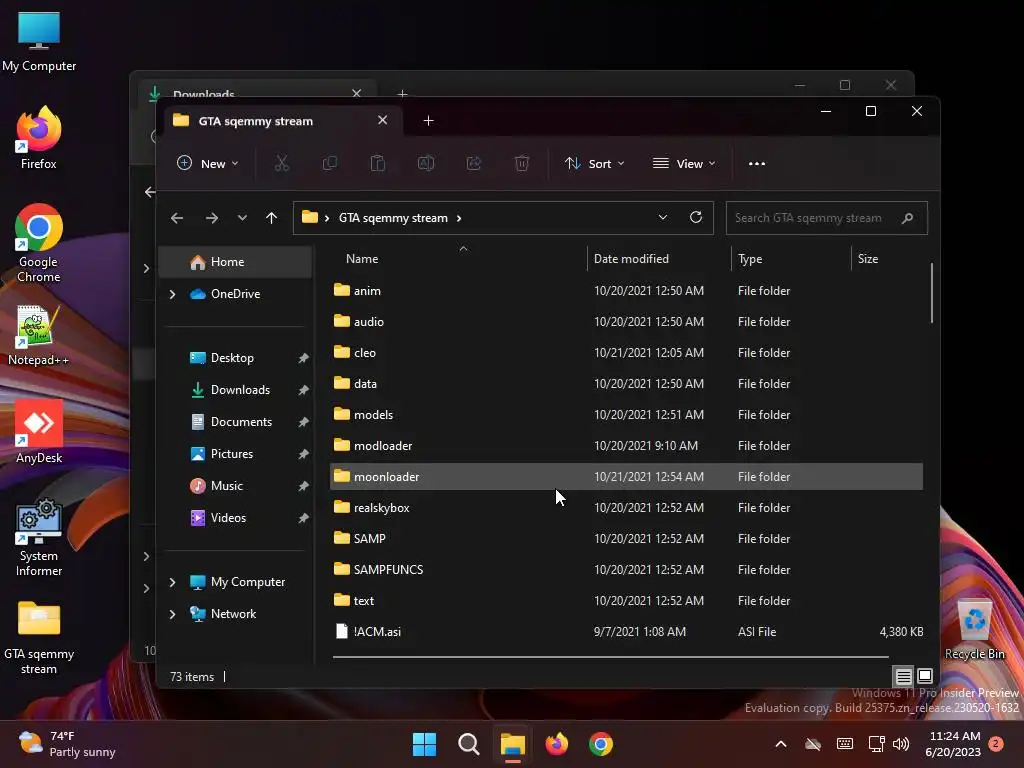Click the Cut scissors icon in toolbar
Image resolution: width=1024 pixels, height=768 pixels.
pyautogui.click(x=281, y=163)
